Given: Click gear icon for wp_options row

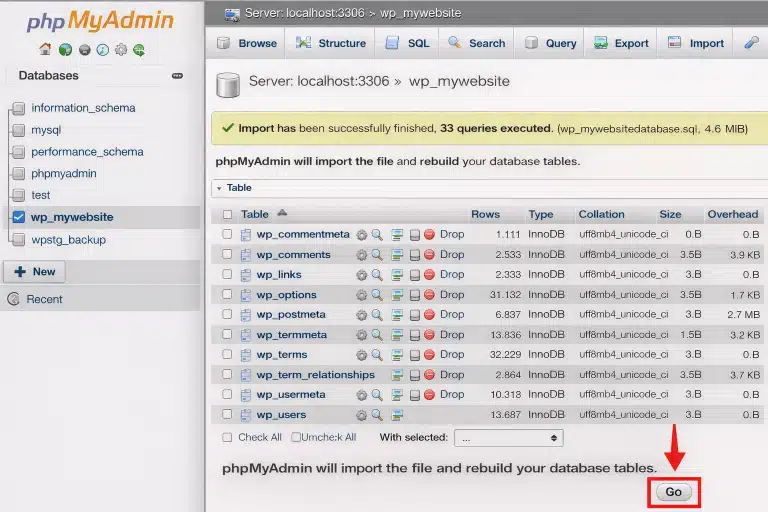Looking at the screenshot, I should click(361, 295).
